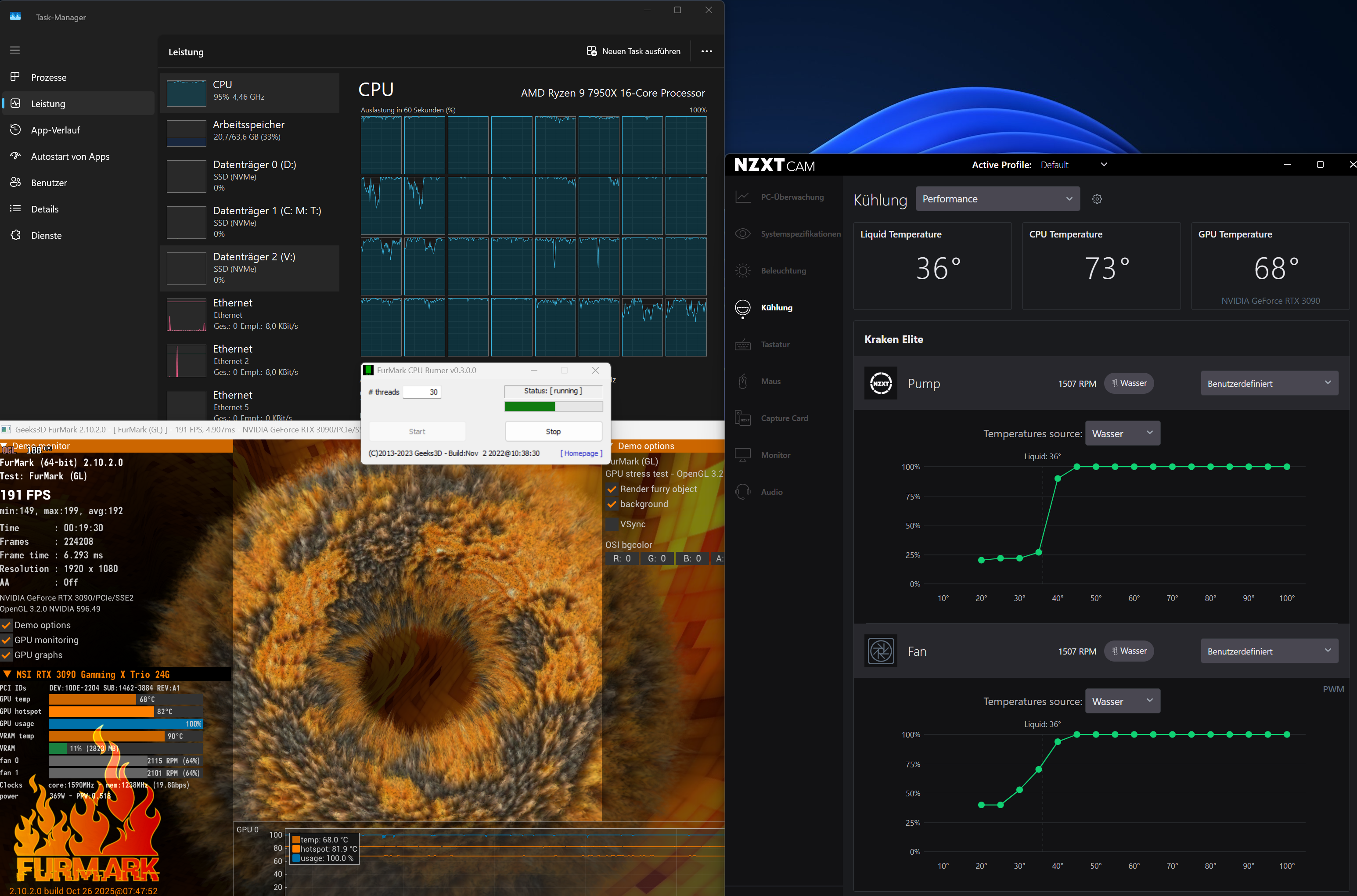1357x896 pixels.
Task: Click the Ethernet 2 performance entry
Action: (x=250, y=360)
